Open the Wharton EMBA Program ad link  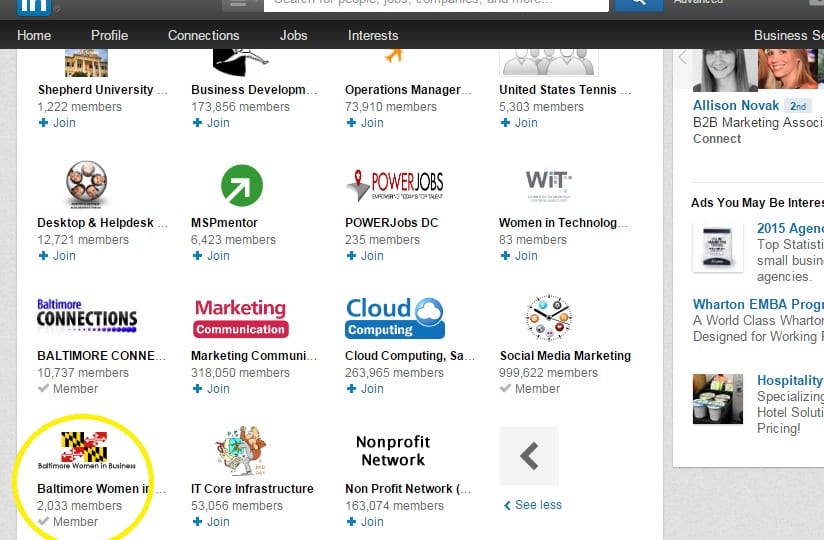tap(758, 304)
